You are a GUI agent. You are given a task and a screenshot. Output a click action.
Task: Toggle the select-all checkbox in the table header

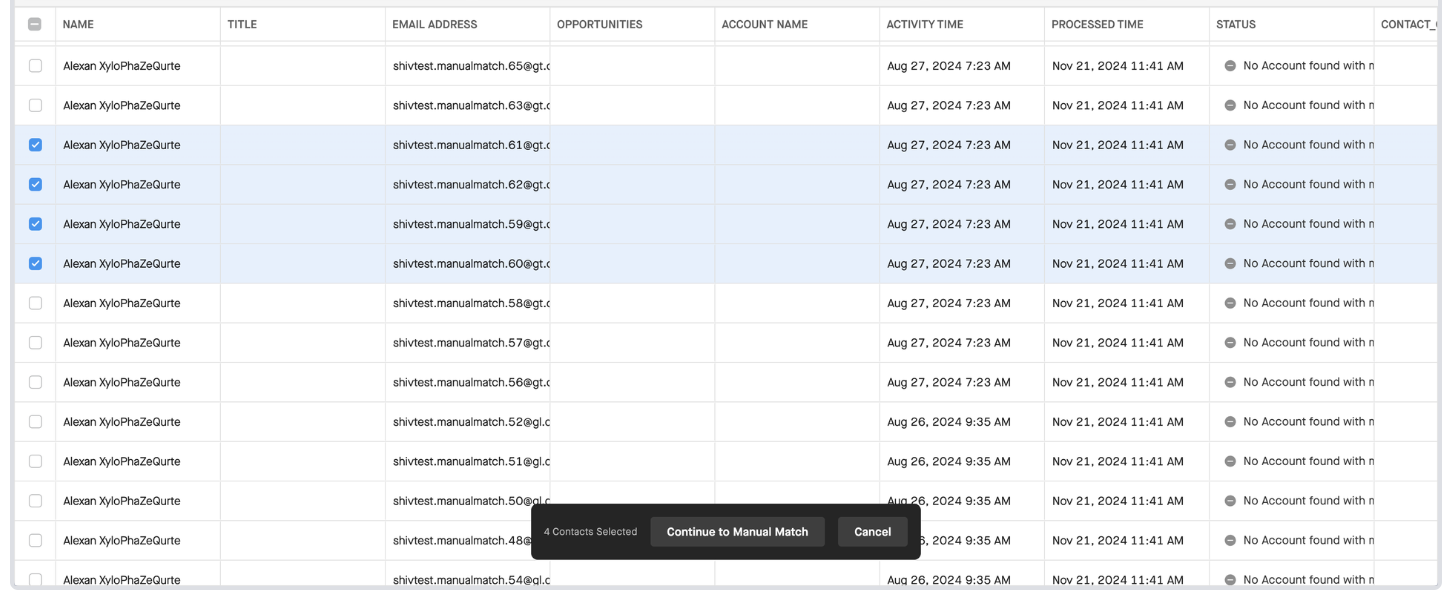35,24
